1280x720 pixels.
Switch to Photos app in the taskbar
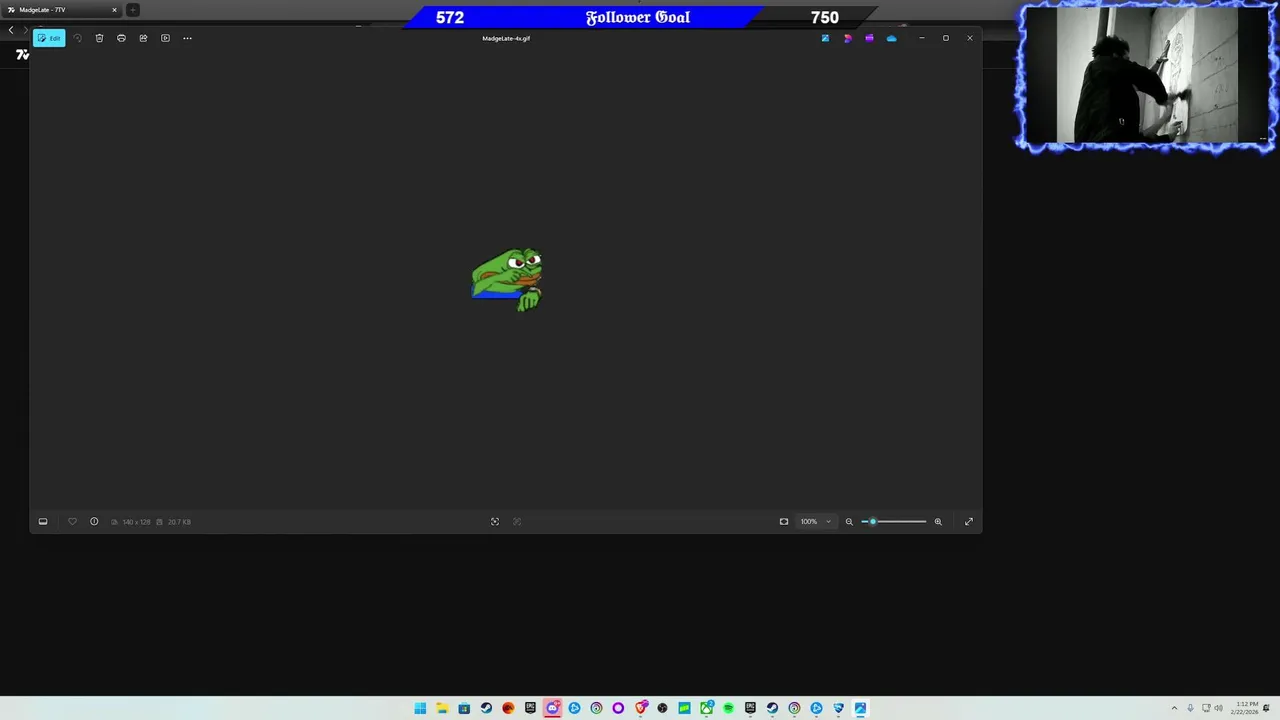860,708
